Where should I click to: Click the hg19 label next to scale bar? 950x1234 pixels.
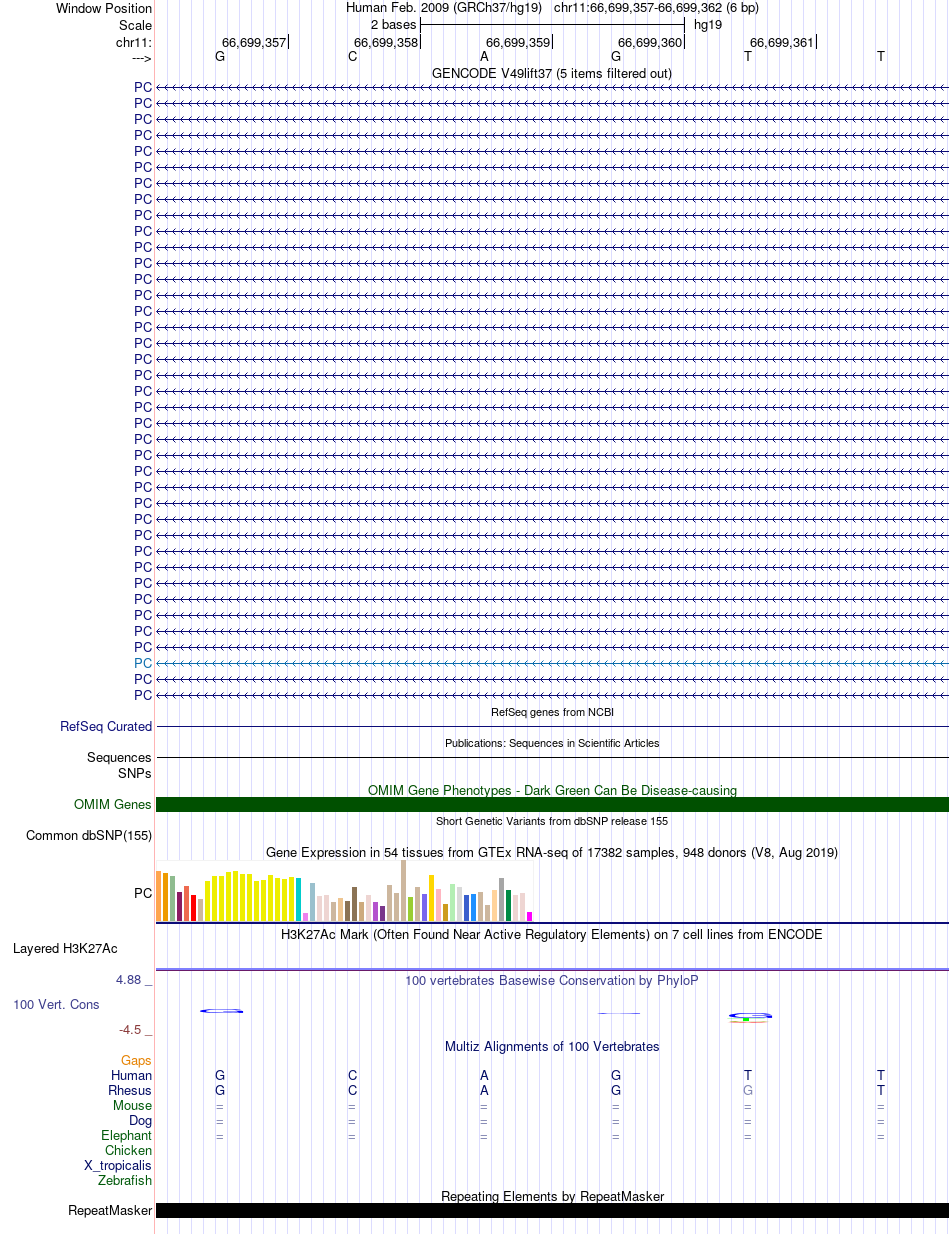(x=708, y=24)
